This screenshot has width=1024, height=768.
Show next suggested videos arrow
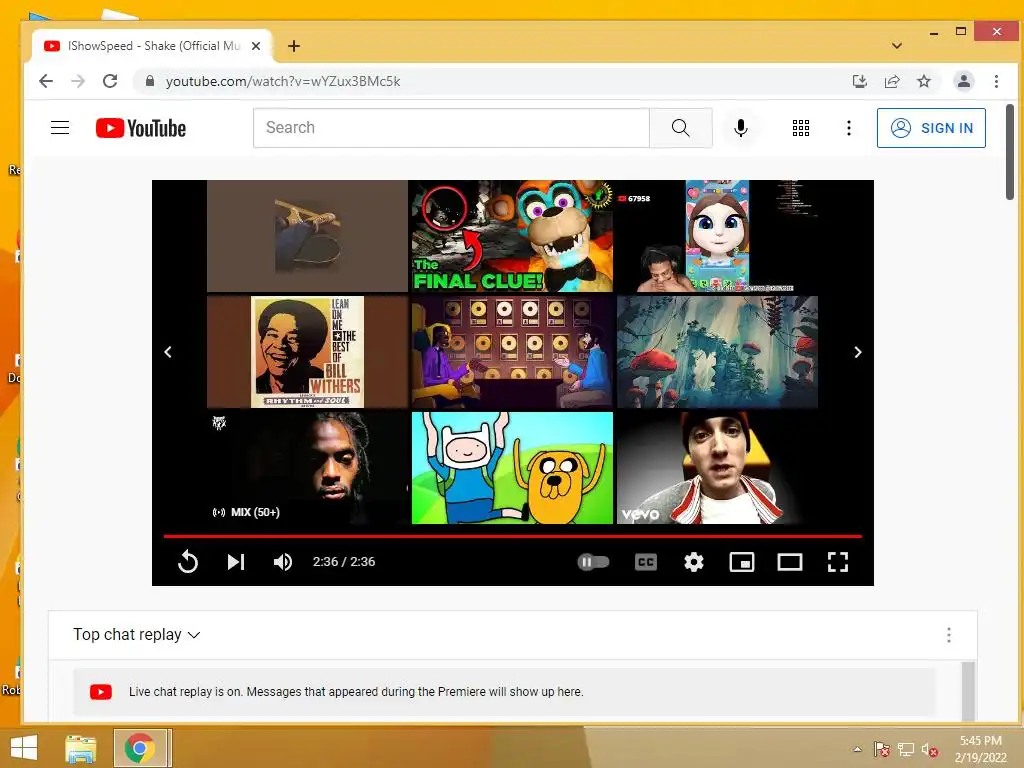858,352
